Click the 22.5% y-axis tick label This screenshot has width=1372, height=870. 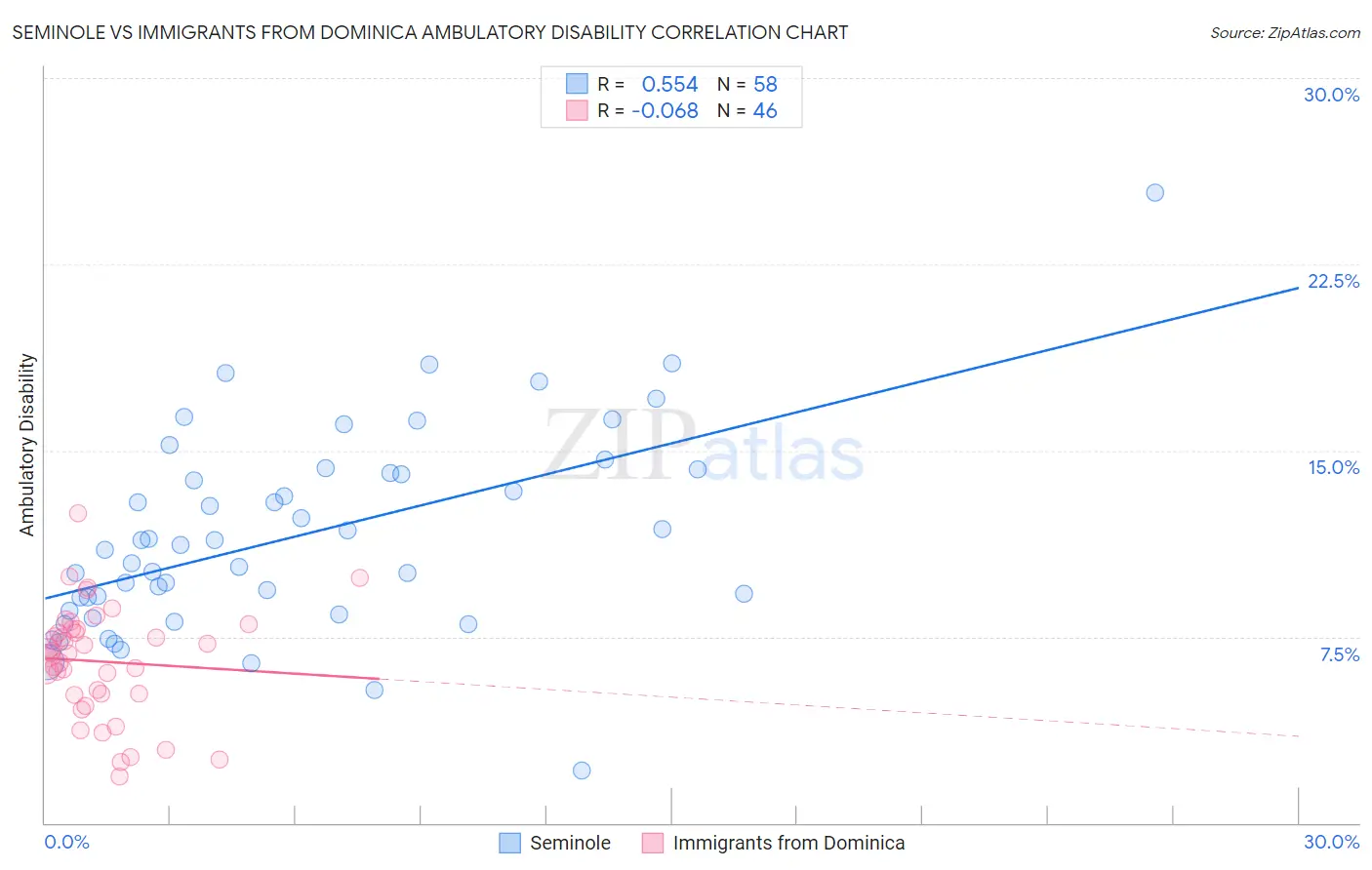click(x=1333, y=281)
